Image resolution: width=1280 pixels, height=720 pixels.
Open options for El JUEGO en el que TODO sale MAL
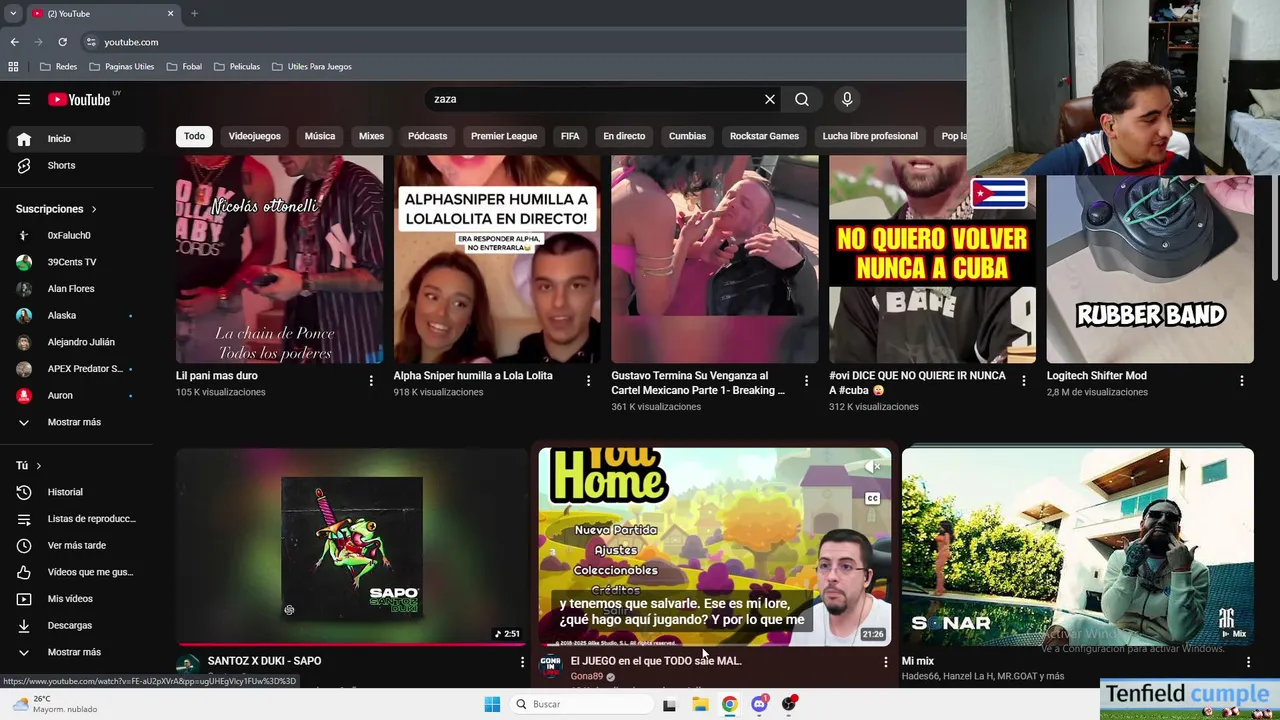pyautogui.click(x=885, y=662)
